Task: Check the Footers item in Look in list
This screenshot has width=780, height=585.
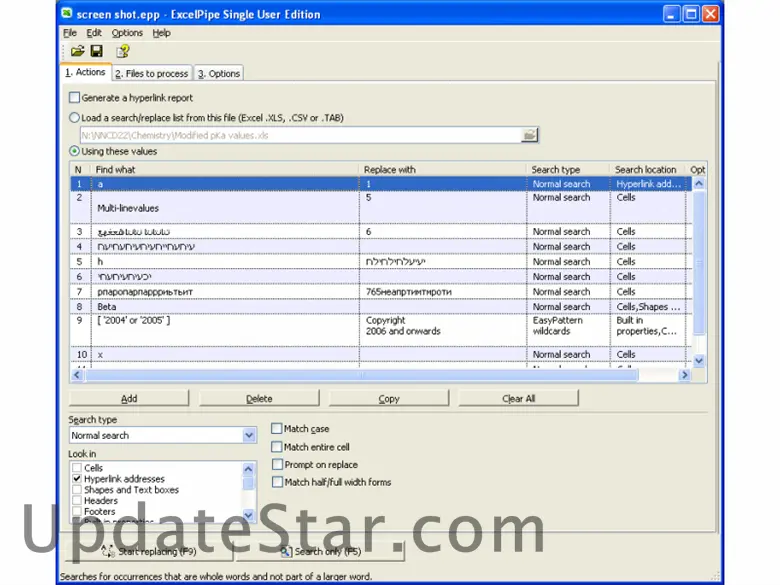Action: click(x=77, y=511)
